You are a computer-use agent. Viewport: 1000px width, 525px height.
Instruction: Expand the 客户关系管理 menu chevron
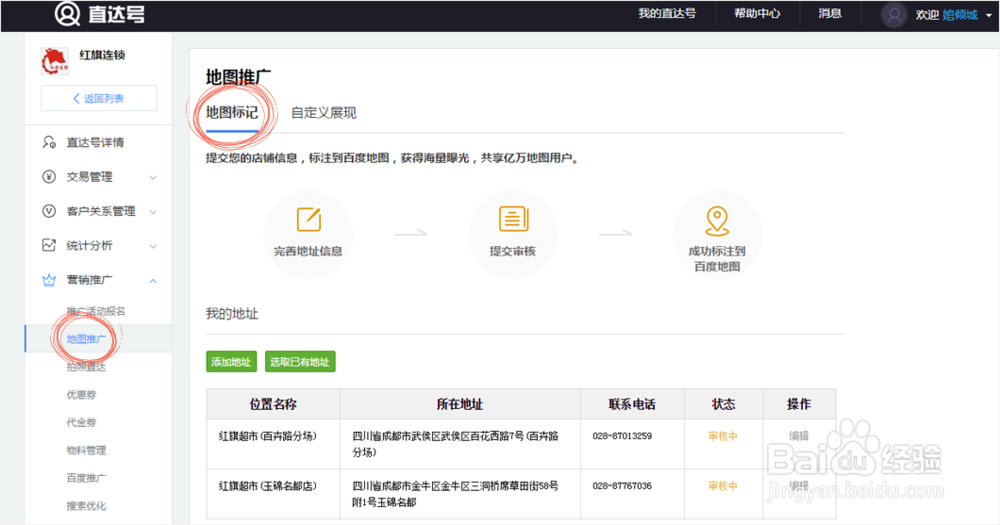(x=153, y=212)
